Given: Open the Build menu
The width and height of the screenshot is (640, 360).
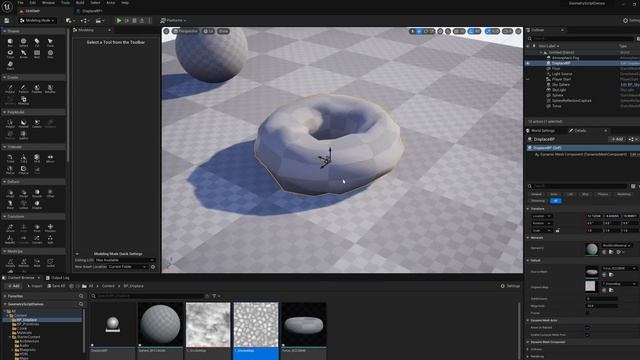Looking at the screenshot, I should point(80,3).
